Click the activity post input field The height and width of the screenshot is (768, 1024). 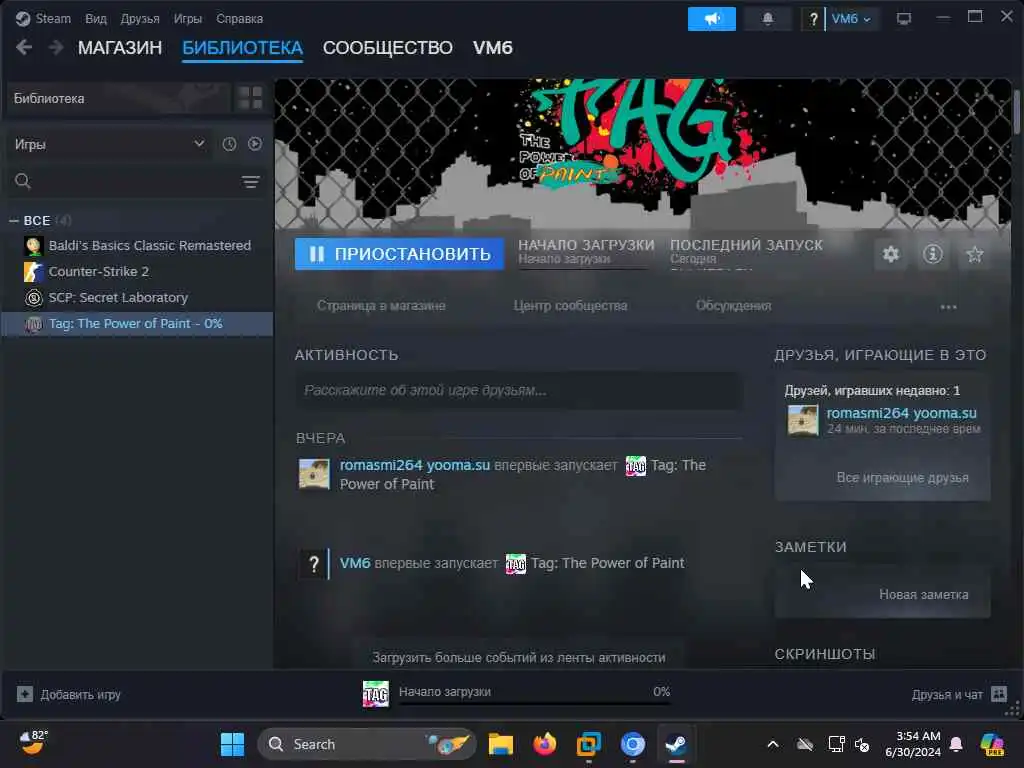click(x=519, y=391)
